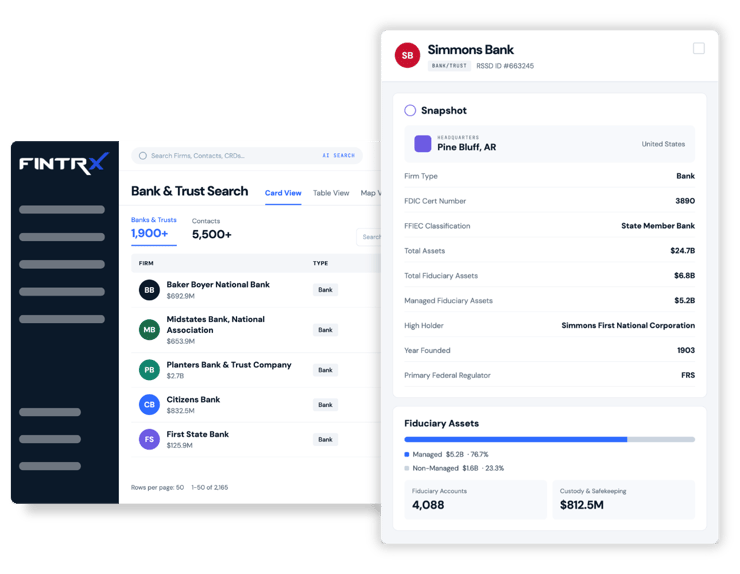Open Midstates Bank, National Association name

216,325
